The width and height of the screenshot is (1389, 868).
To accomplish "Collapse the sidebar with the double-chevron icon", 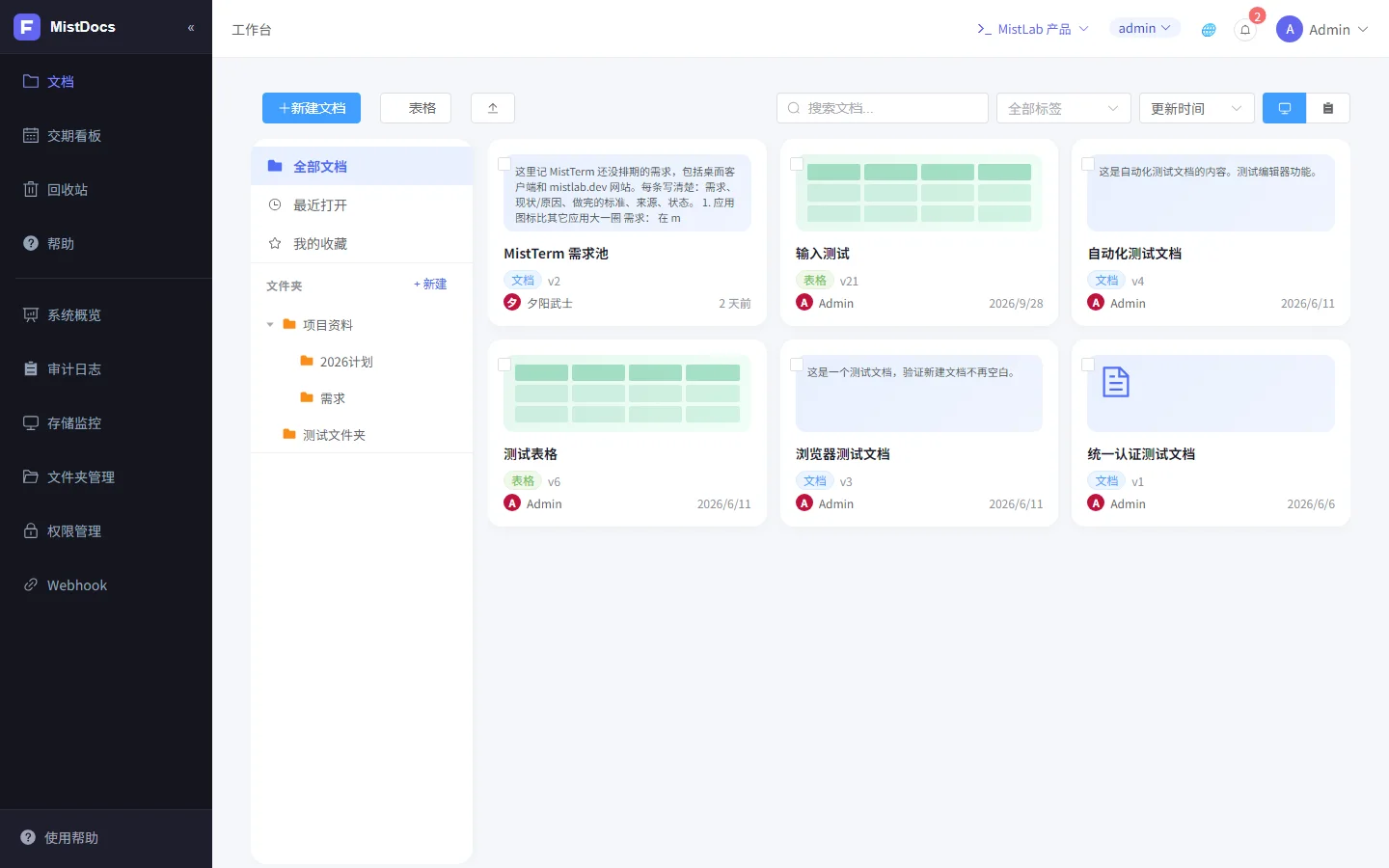I will tap(191, 28).
